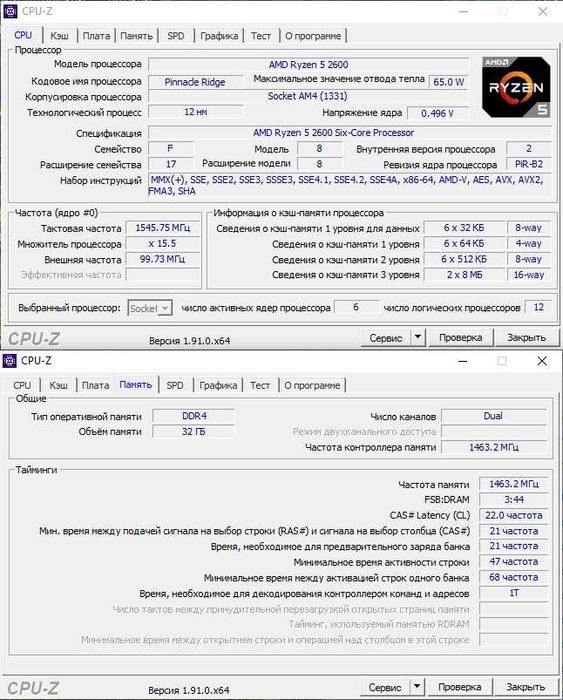563x700 pixels.
Task: Click the 6 x 32 КБ L1 data cache value
Action: [464, 228]
